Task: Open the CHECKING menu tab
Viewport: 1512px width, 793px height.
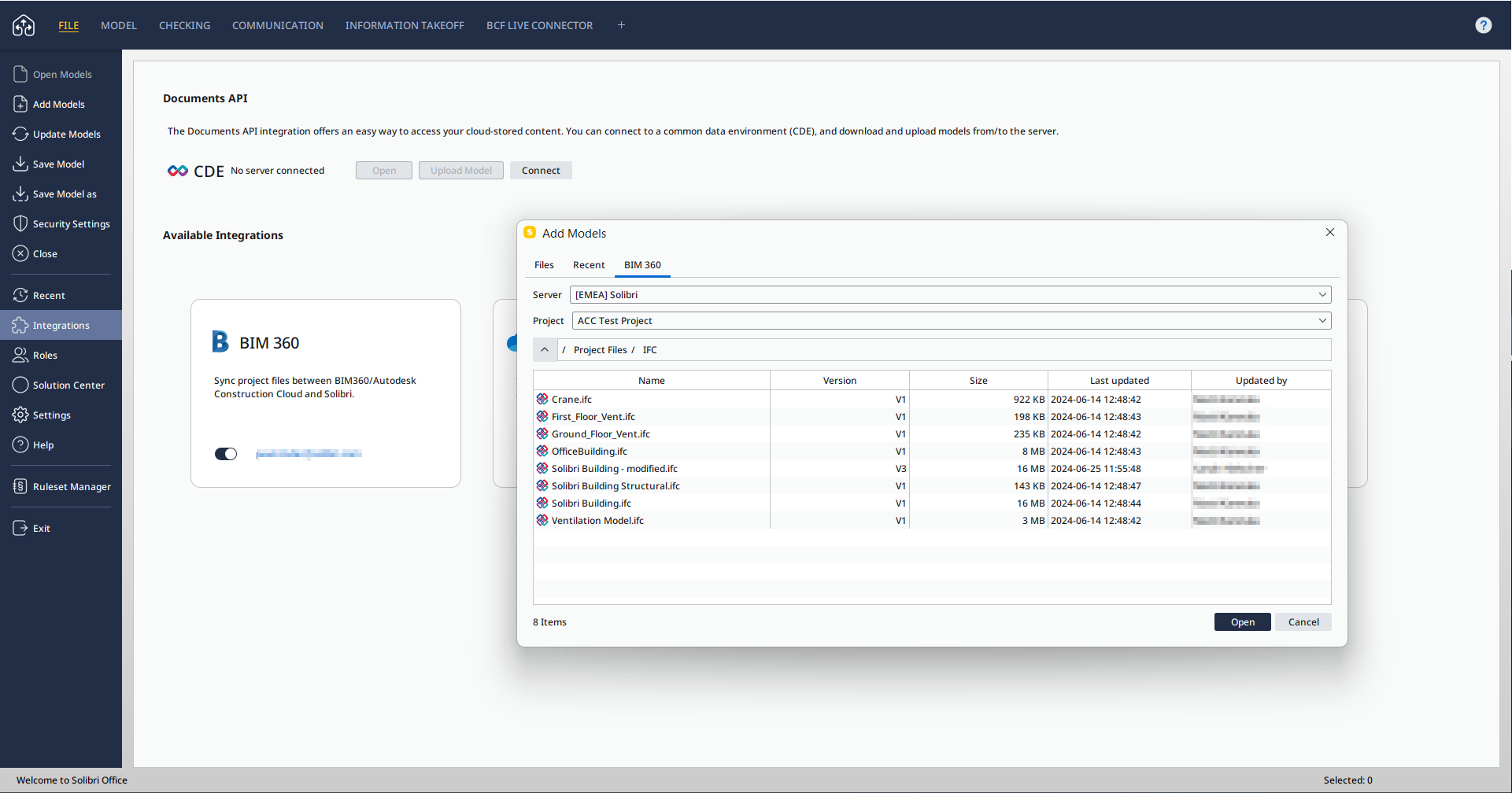Action: click(184, 25)
